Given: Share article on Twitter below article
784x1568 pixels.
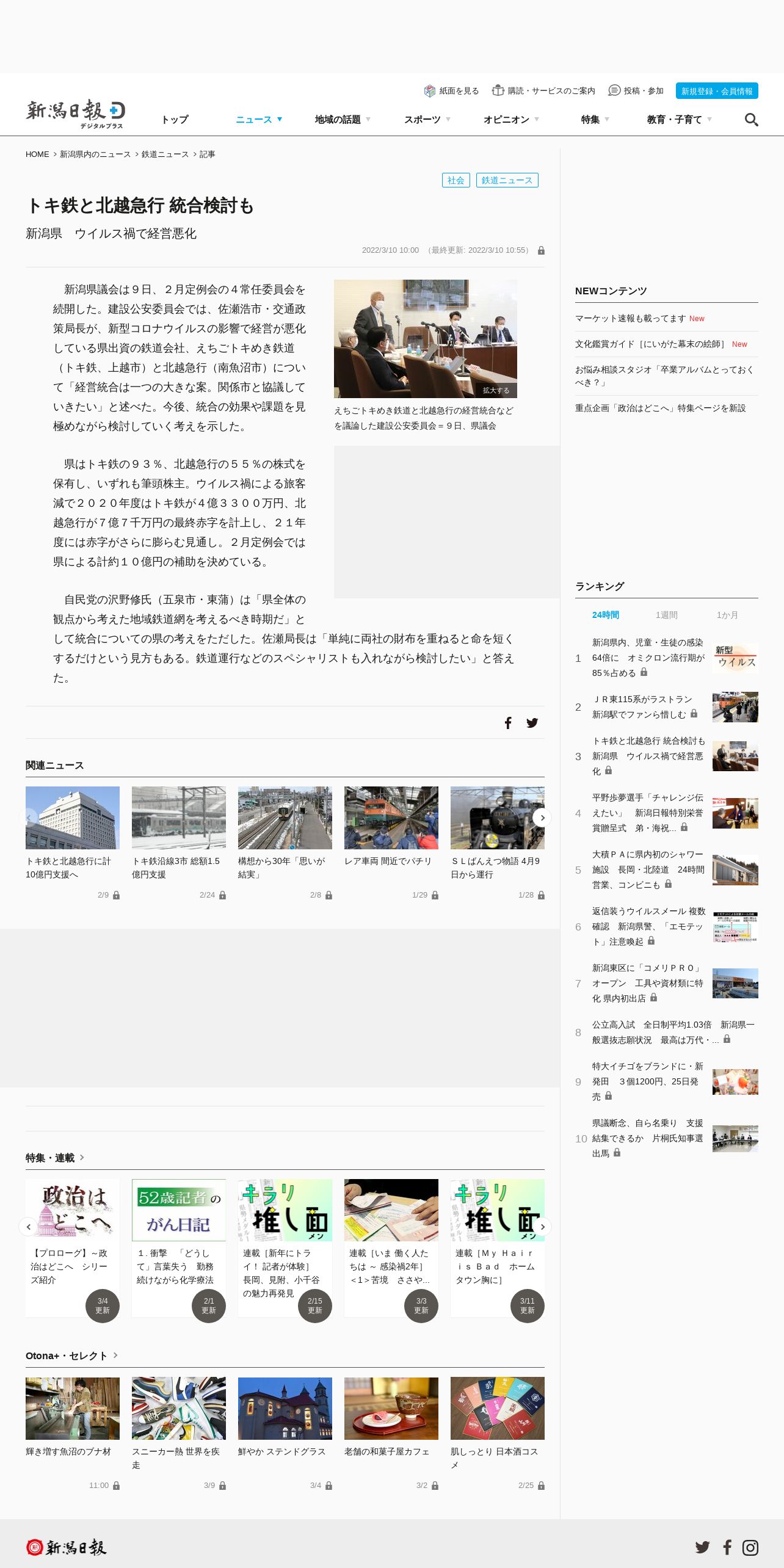Looking at the screenshot, I should (x=532, y=723).
